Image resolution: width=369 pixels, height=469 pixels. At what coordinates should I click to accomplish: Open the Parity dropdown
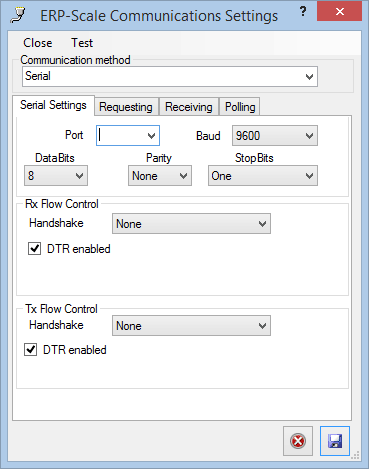160,176
